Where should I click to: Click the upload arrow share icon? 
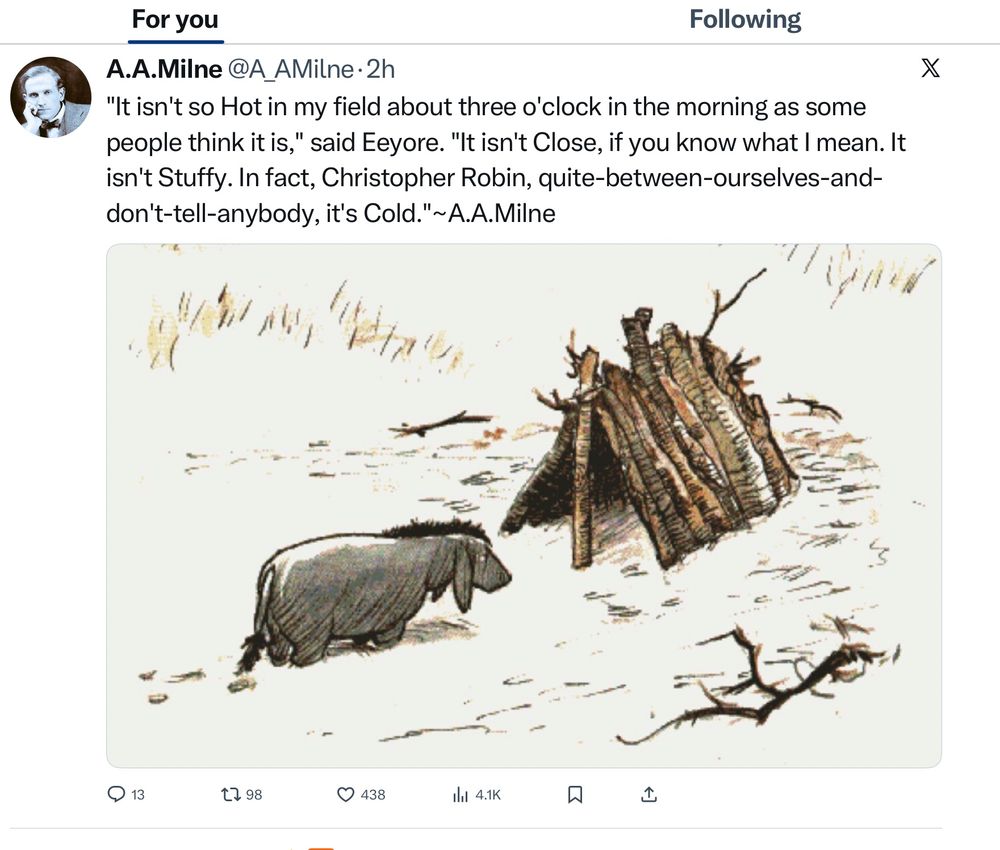[648, 794]
